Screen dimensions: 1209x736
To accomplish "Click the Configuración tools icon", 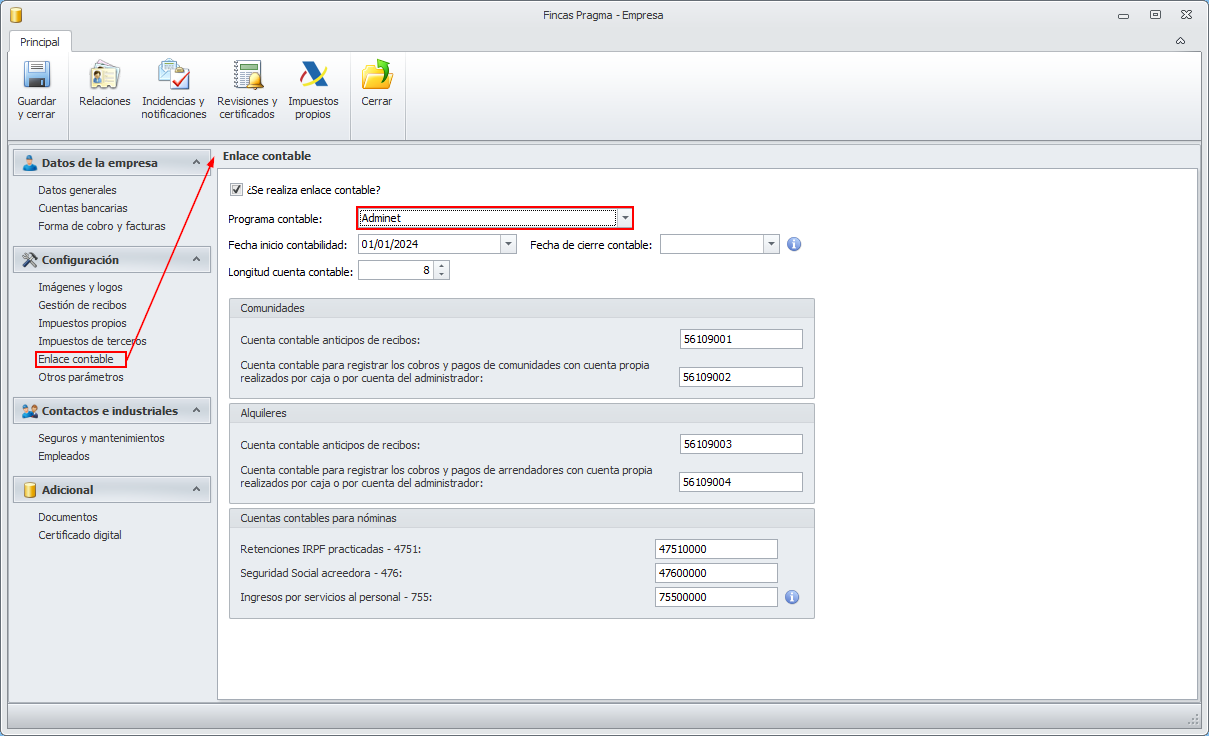I will [29, 260].
